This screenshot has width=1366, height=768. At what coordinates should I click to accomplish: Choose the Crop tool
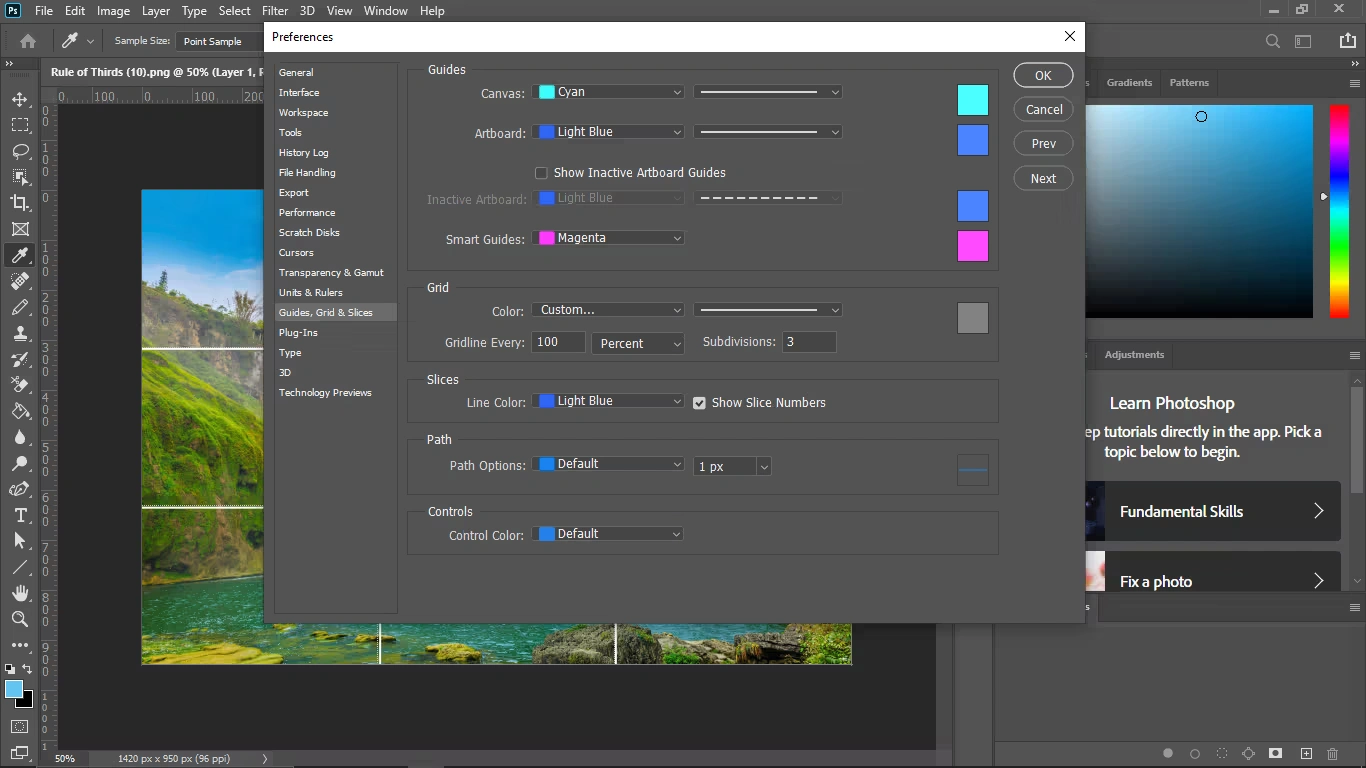20,203
